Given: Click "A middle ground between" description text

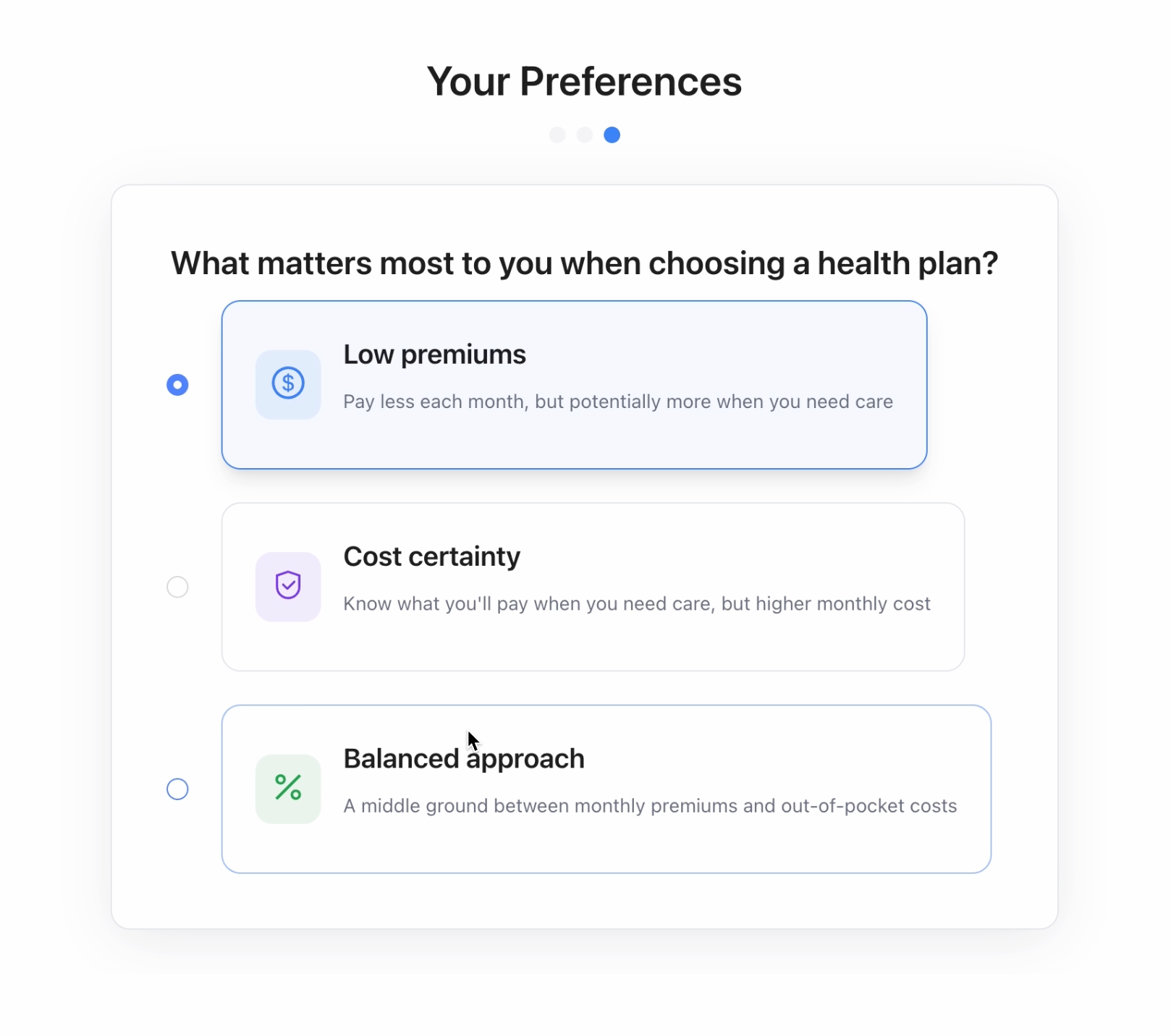Looking at the screenshot, I should coord(649,806).
